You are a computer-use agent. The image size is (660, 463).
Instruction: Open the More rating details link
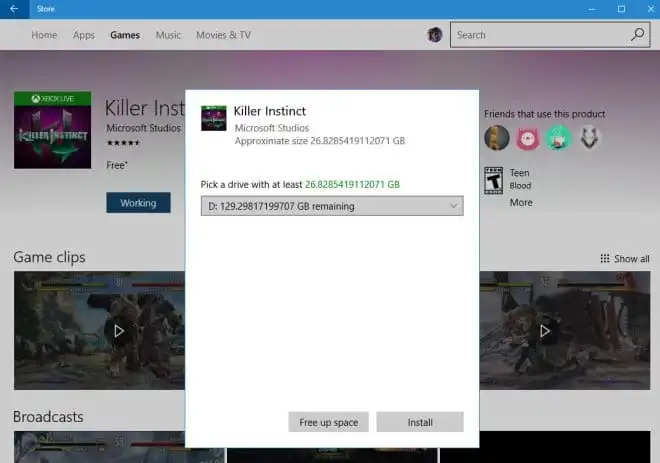[521, 202]
